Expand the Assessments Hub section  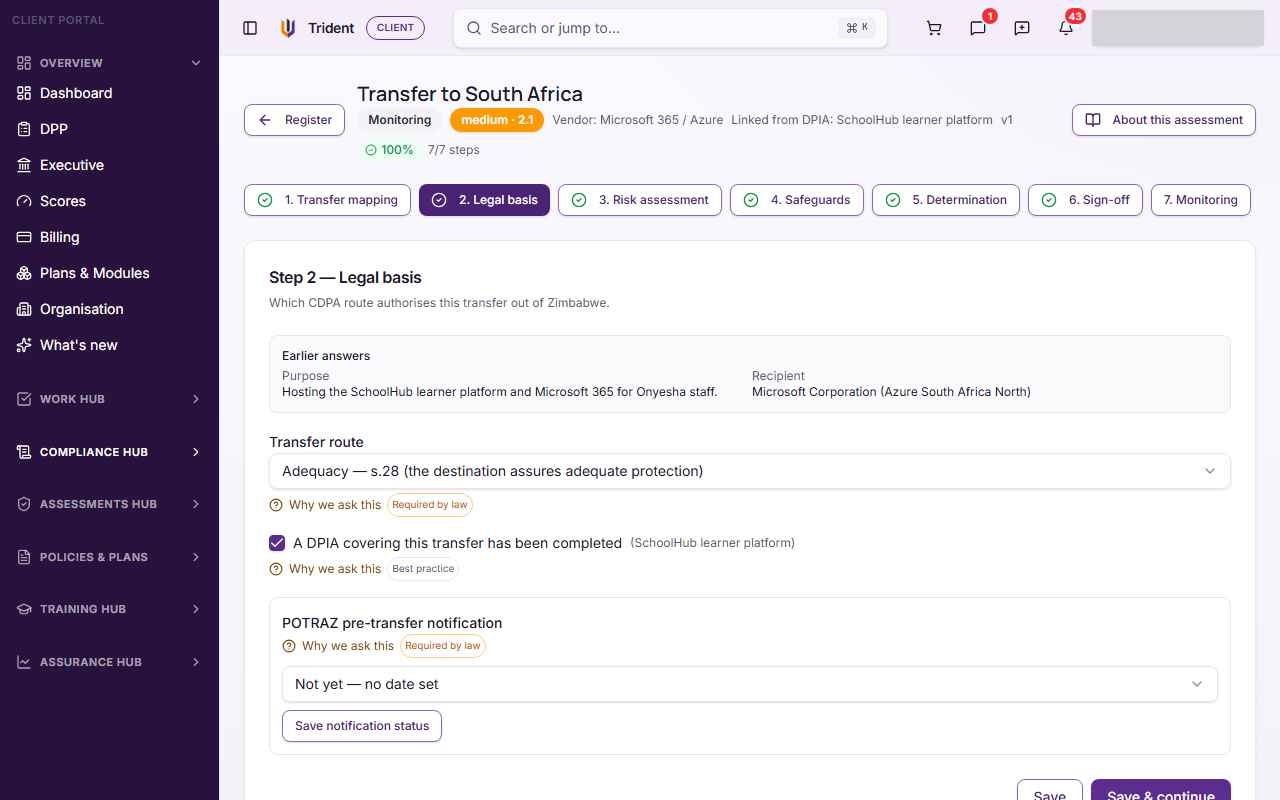pyautogui.click(x=109, y=504)
